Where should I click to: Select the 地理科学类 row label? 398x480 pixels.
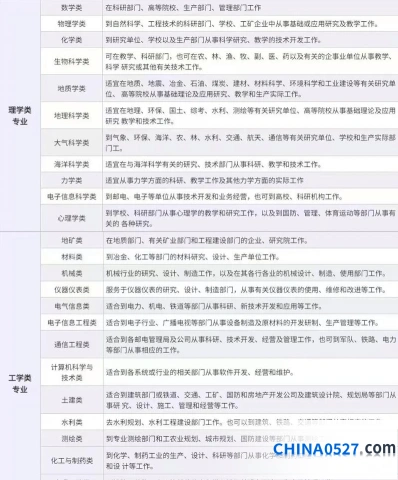(72, 116)
